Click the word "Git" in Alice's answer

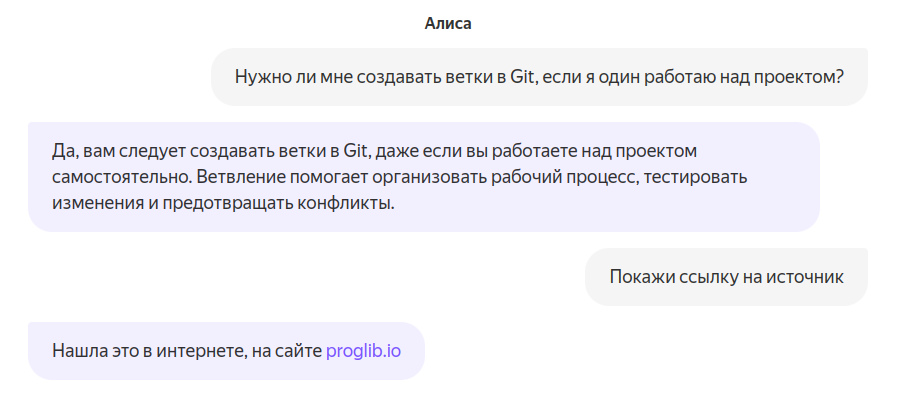(355, 152)
